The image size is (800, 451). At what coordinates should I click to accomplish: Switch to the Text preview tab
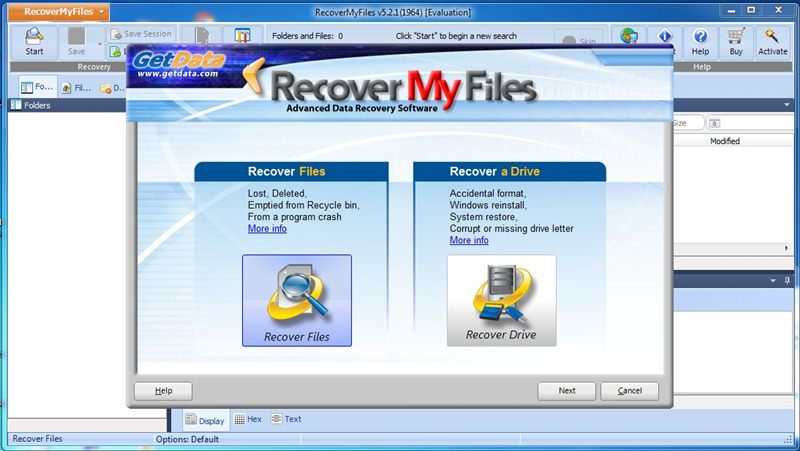pyautogui.click(x=286, y=419)
